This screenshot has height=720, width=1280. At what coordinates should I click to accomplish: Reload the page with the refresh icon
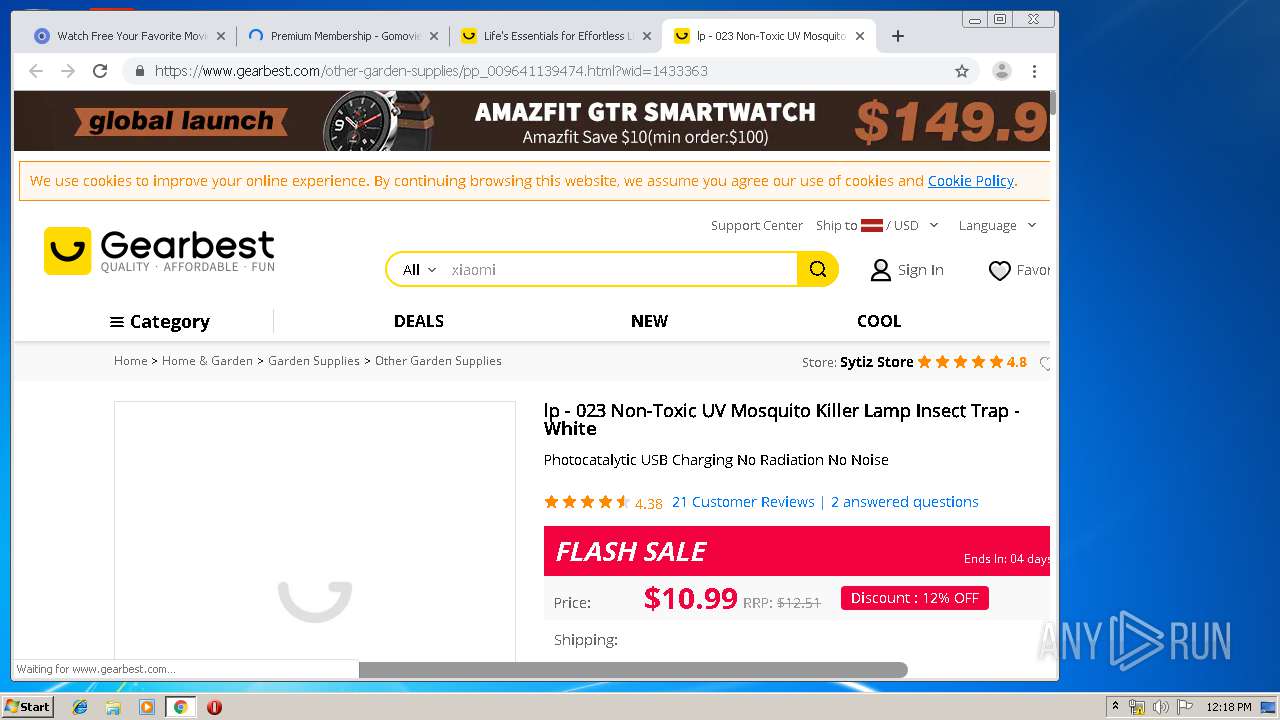[x=100, y=71]
